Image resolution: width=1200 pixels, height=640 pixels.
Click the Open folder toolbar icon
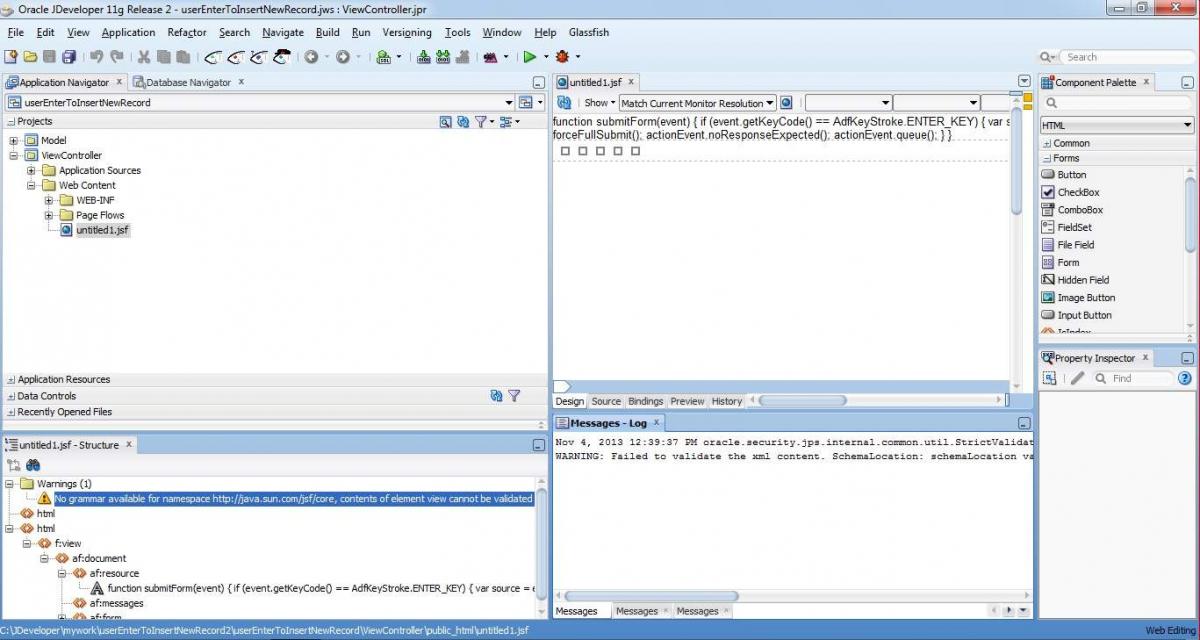tap(30, 57)
